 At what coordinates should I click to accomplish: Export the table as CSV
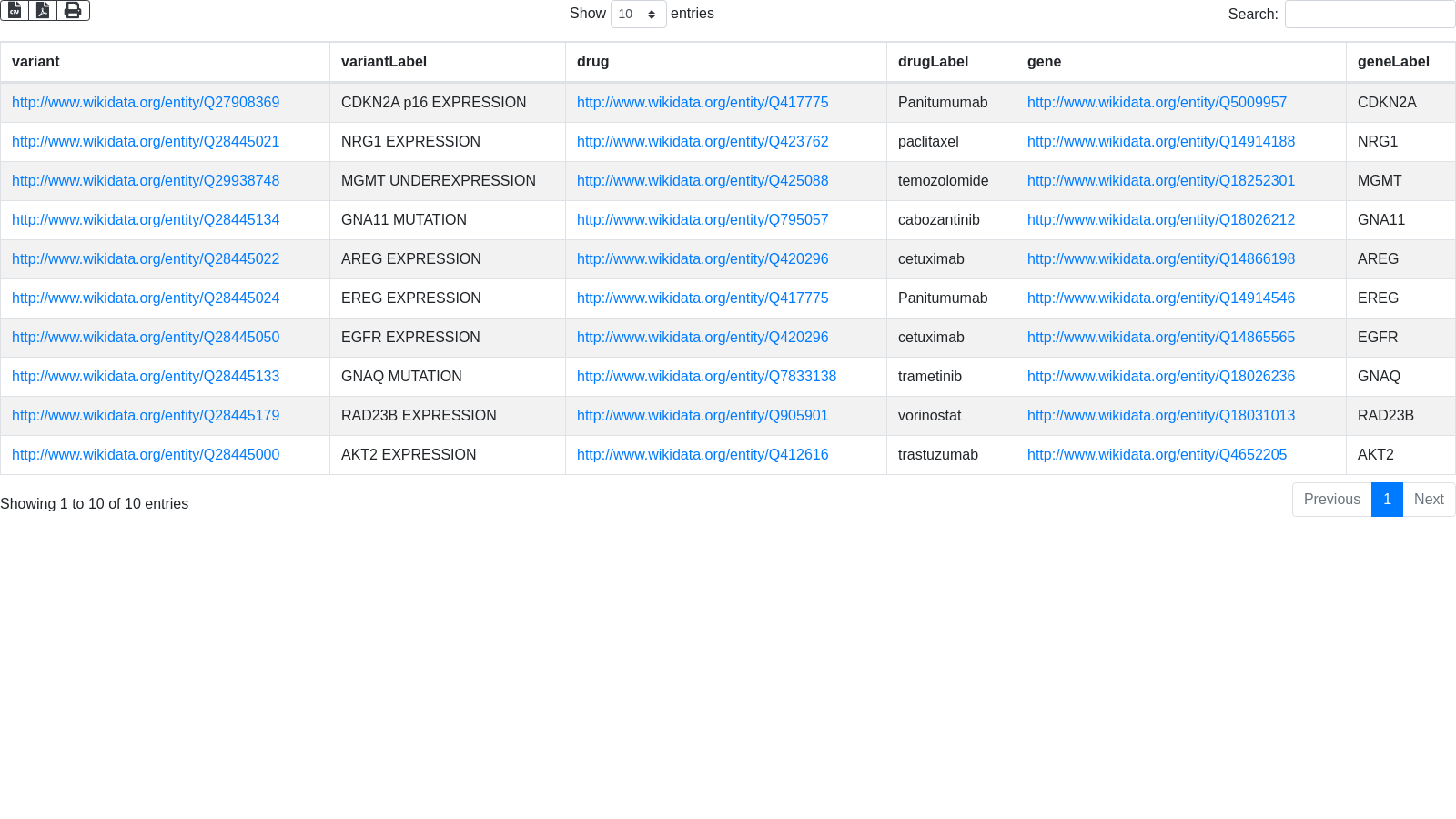(15, 10)
